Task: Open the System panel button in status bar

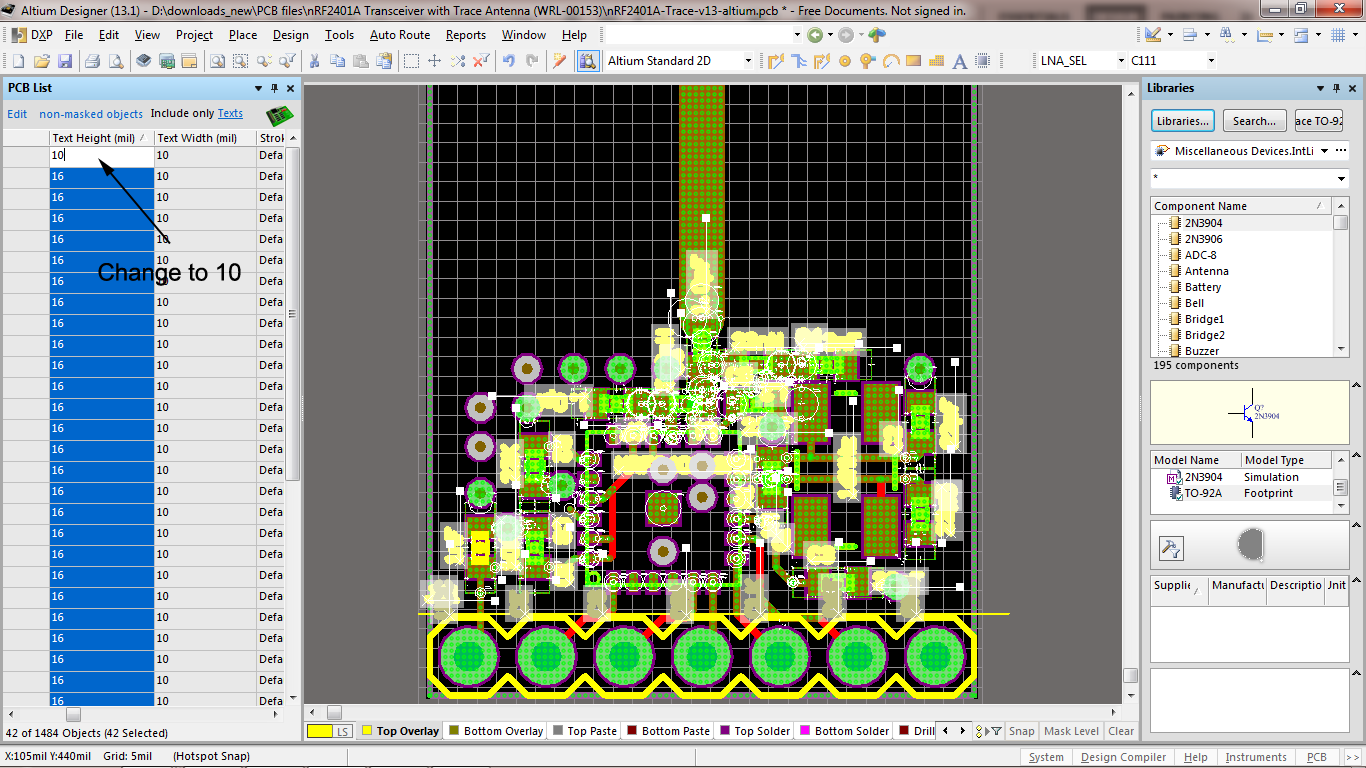Action: pyautogui.click(x=1046, y=757)
